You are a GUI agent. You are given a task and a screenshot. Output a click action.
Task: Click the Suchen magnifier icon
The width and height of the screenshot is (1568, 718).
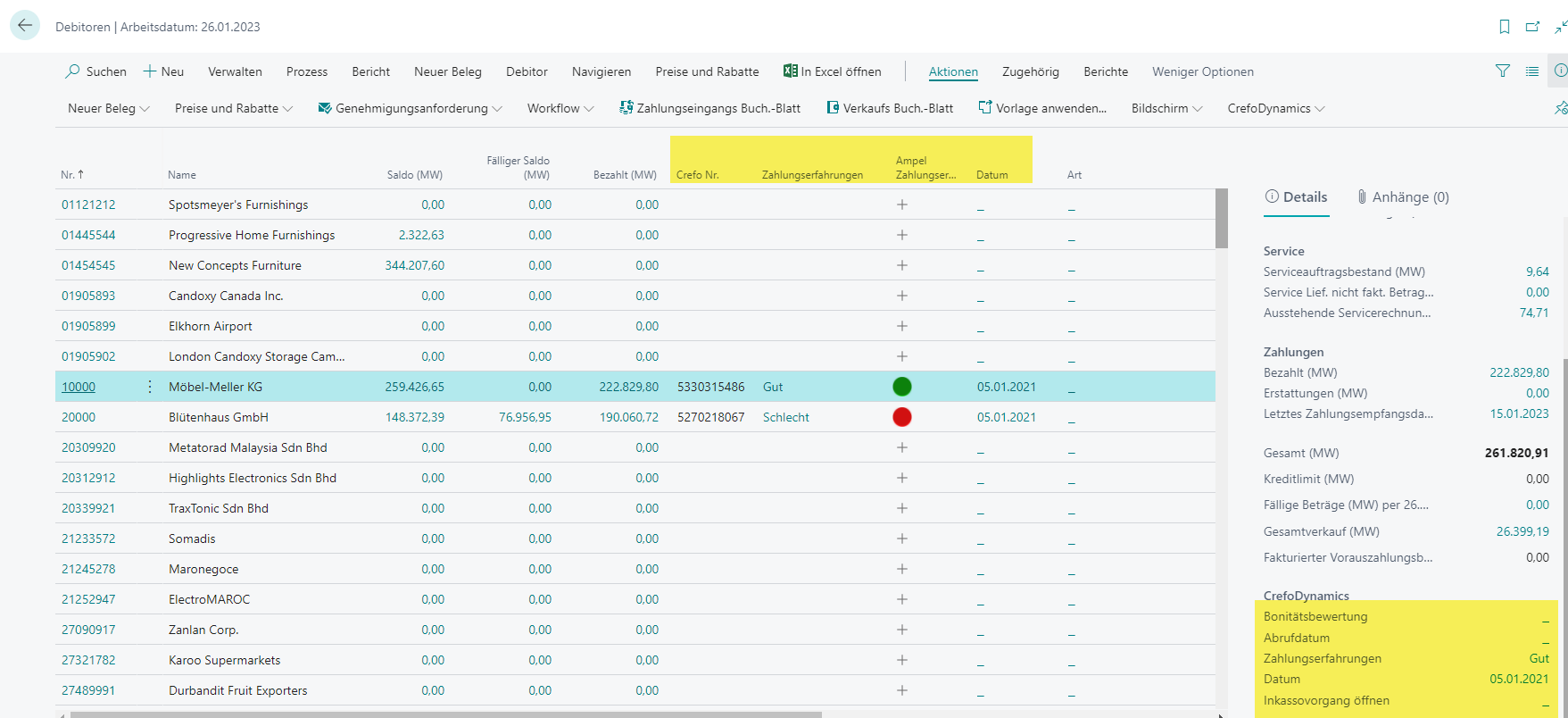(x=72, y=71)
